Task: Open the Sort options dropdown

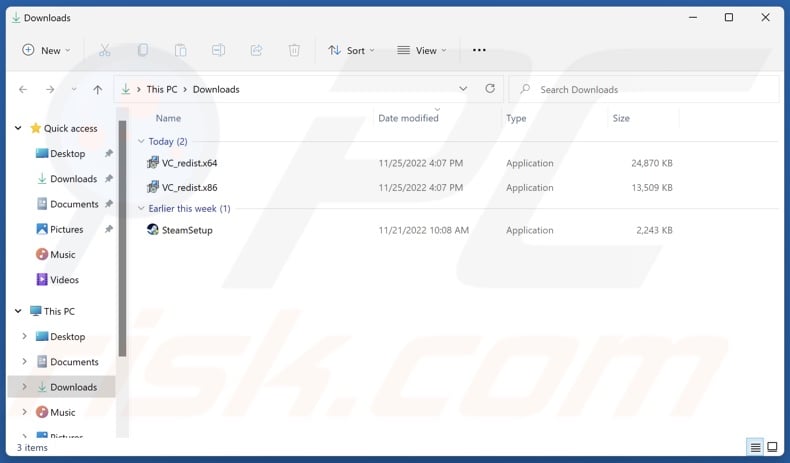Action: (x=351, y=50)
